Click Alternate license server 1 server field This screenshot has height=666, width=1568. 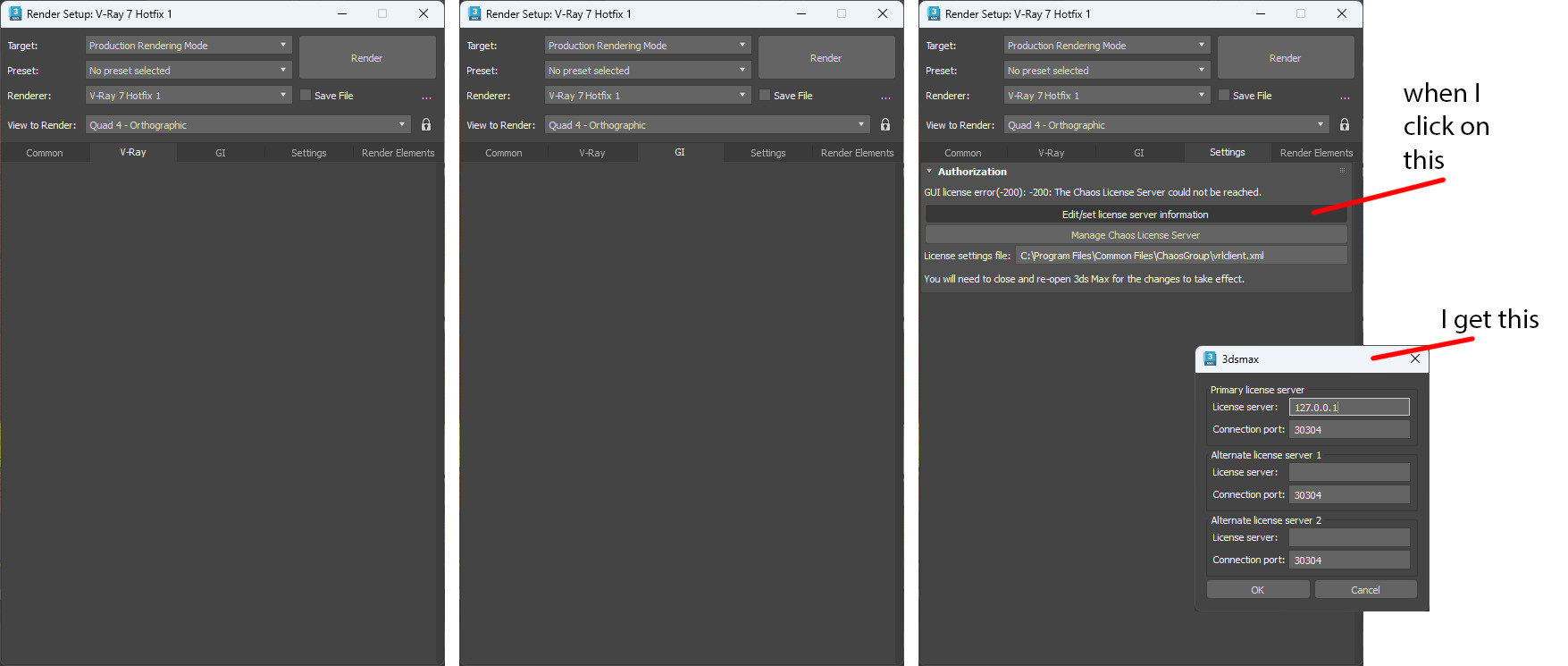click(1349, 472)
